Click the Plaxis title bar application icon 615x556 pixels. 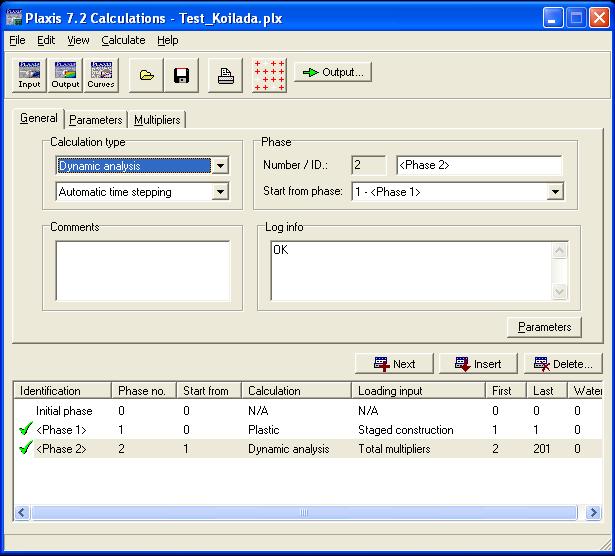(14, 18)
